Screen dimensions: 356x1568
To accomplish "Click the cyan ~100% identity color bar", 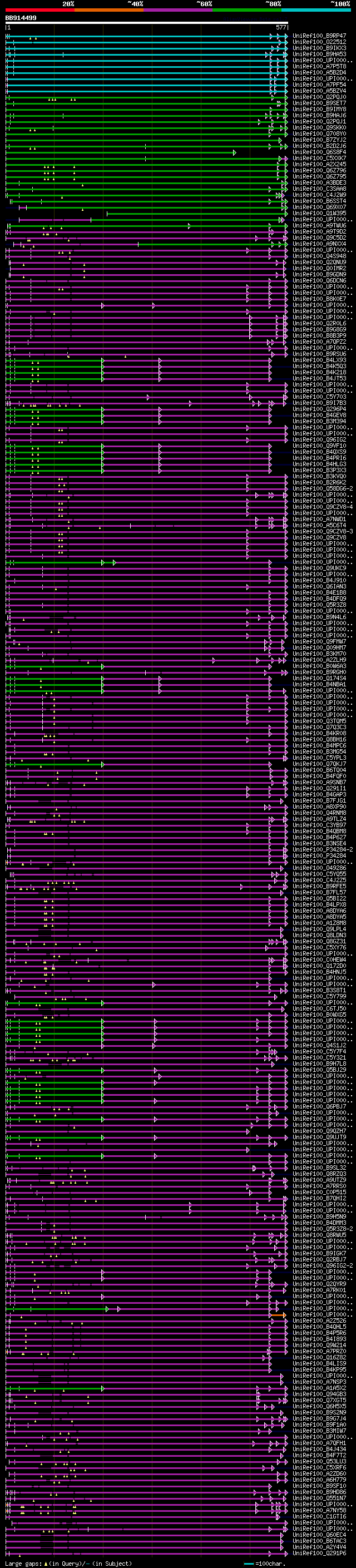I will [x=316, y=10].
